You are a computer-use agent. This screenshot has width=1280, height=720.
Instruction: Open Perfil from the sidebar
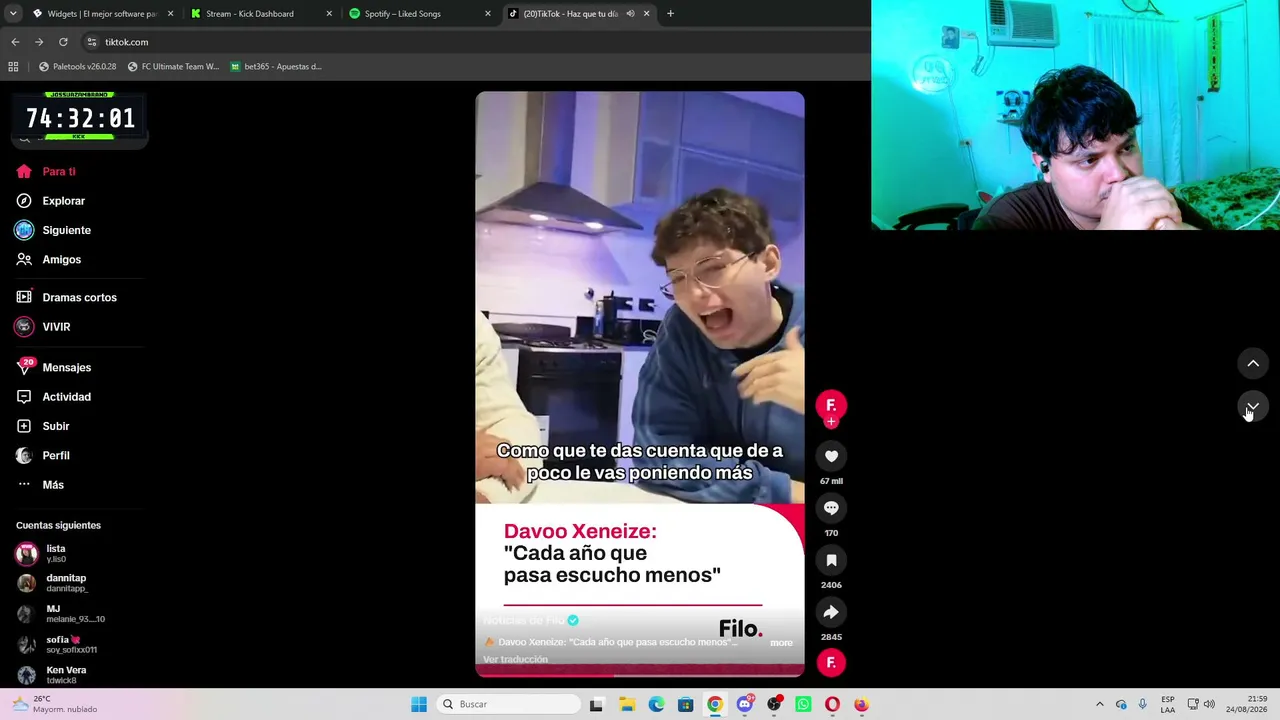click(43, 455)
